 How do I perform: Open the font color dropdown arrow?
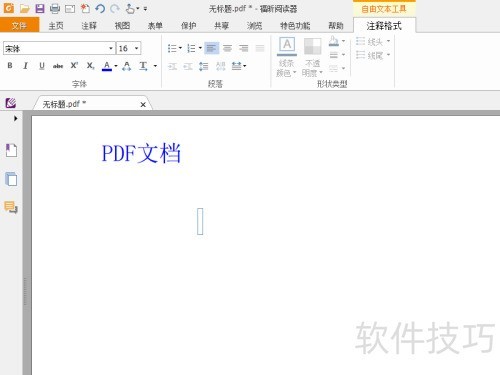[x=116, y=66]
